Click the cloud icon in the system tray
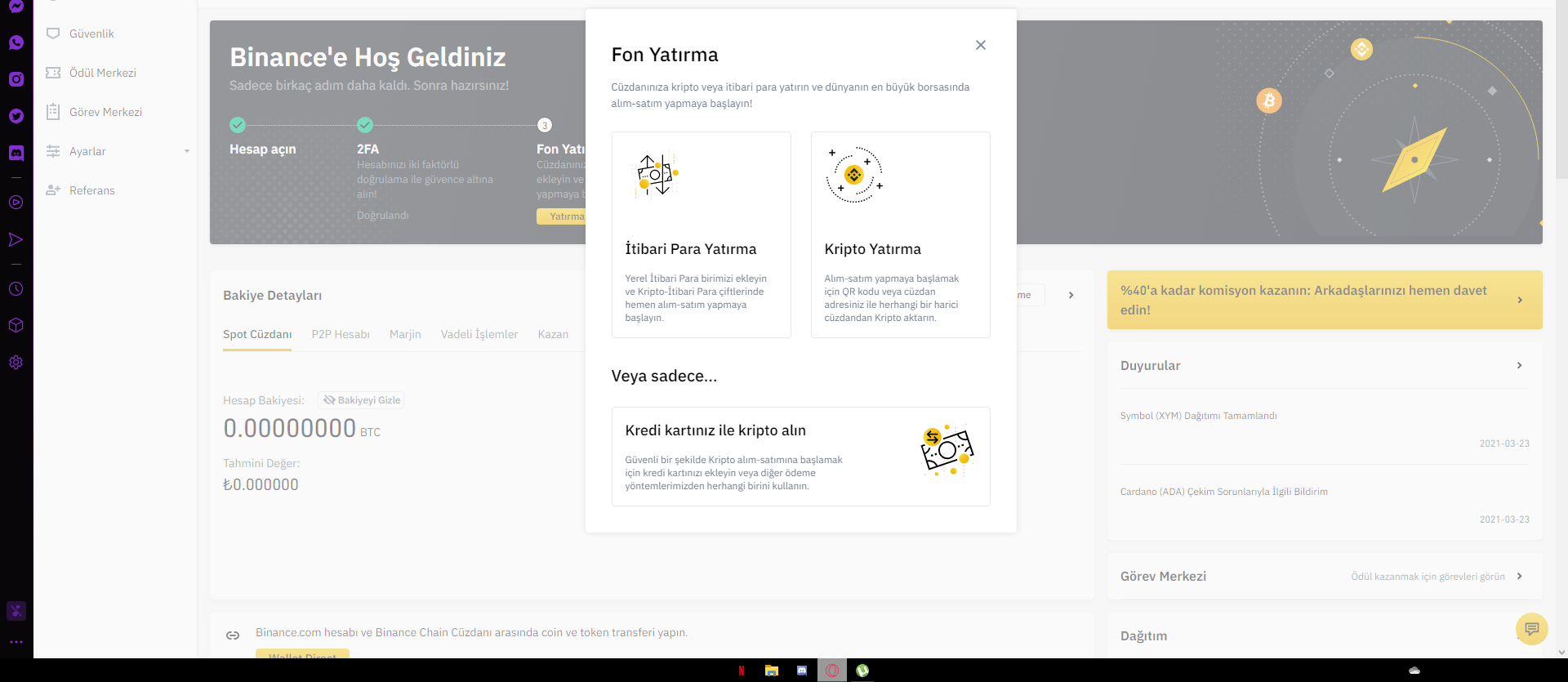Screen dimensions: 1568x682 [1414, 671]
